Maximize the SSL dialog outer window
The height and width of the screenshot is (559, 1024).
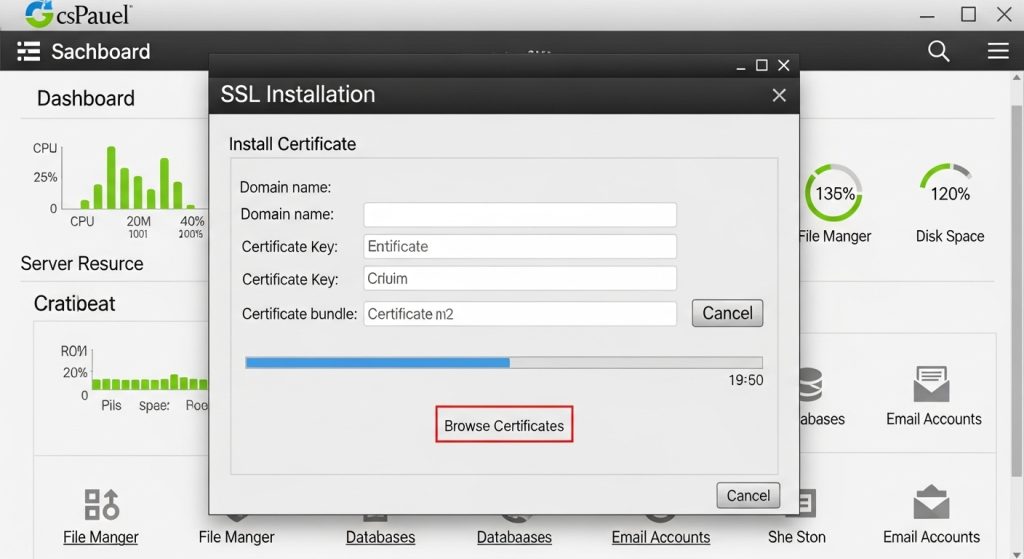click(x=761, y=65)
